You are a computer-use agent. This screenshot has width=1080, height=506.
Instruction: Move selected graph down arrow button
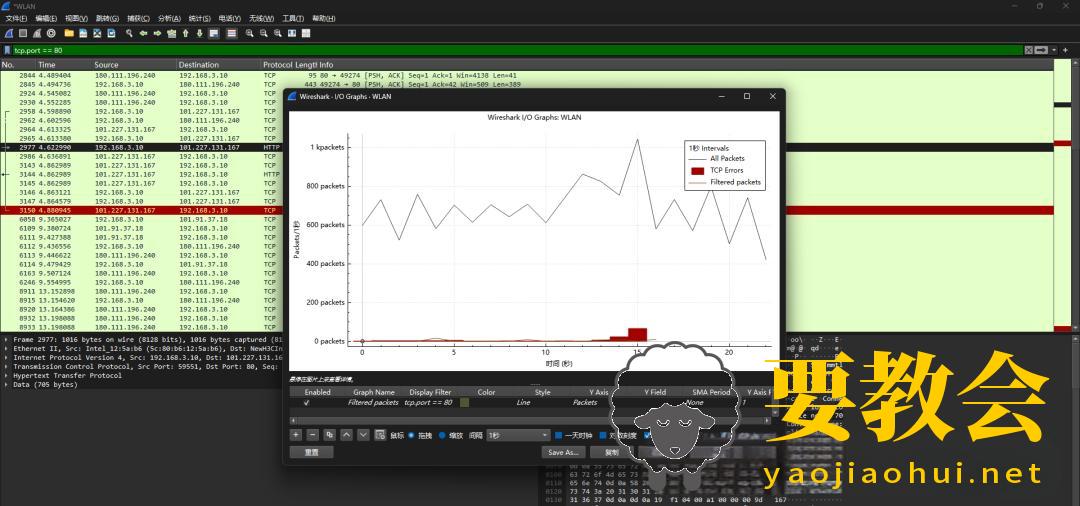click(x=363, y=434)
